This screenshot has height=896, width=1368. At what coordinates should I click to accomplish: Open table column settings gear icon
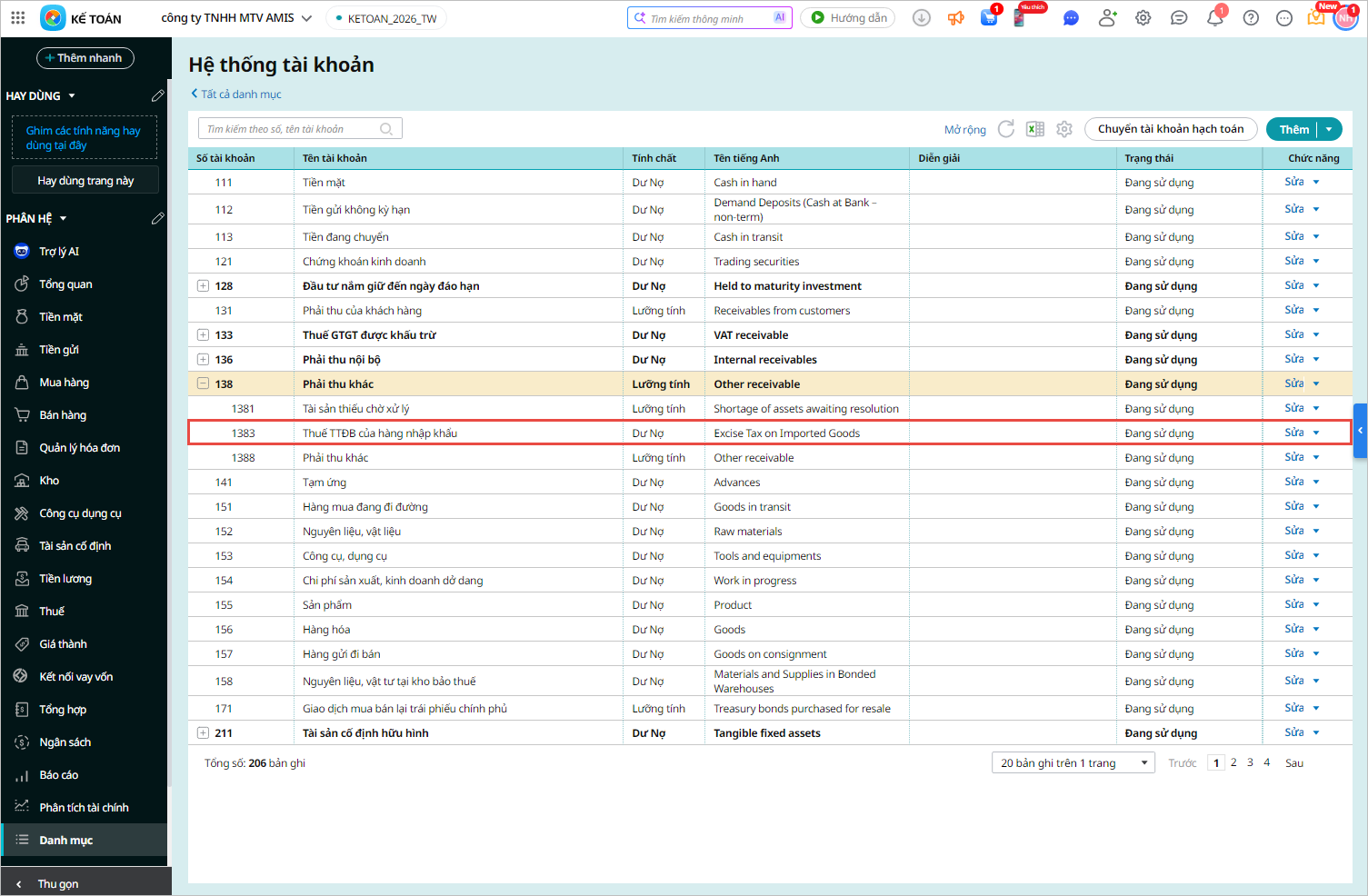1064,129
